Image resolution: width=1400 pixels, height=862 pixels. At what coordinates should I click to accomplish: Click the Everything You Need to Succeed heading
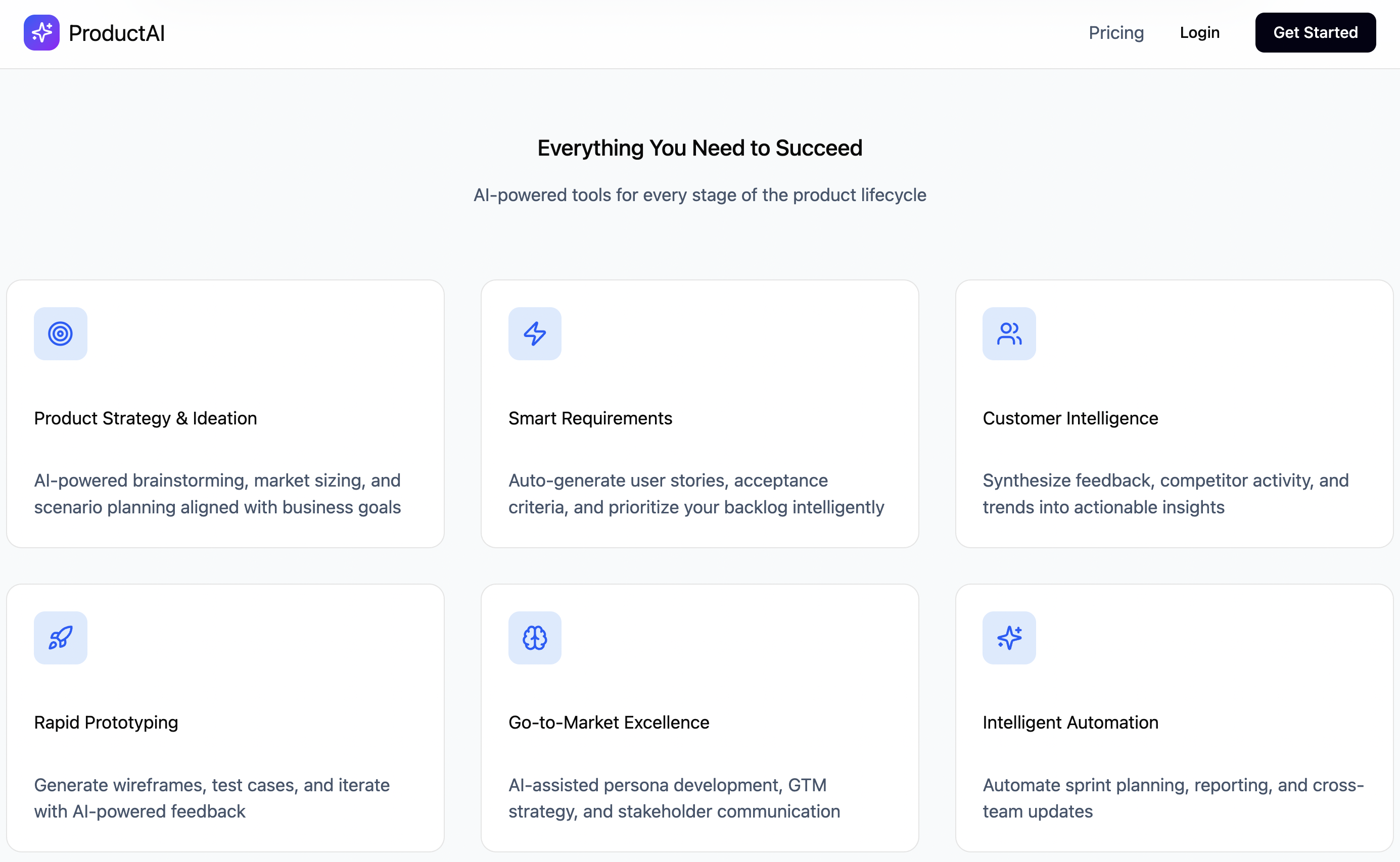[x=699, y=148]
